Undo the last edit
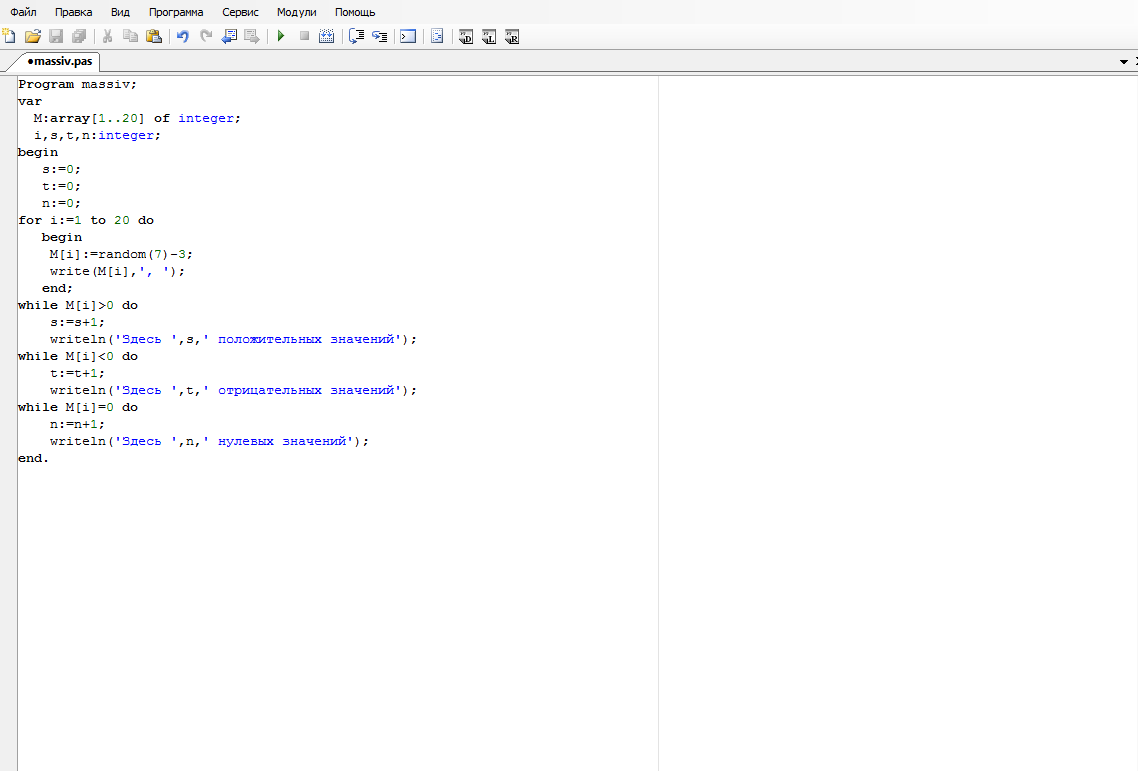Image resolution: width=1138 pixels, height=771 pixels. pos(183,36)
